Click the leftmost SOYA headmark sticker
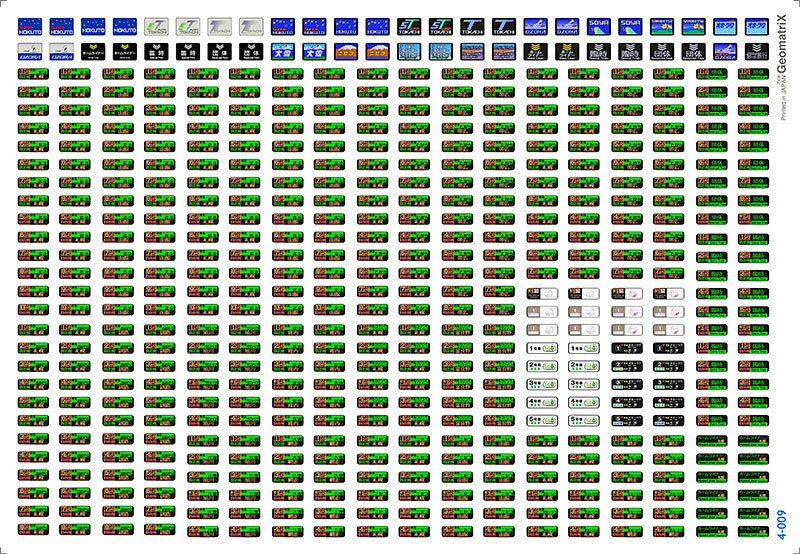Image resolution: width=800 pixels, height=554 pixels. pyautogui.click(x=598, y=26)
